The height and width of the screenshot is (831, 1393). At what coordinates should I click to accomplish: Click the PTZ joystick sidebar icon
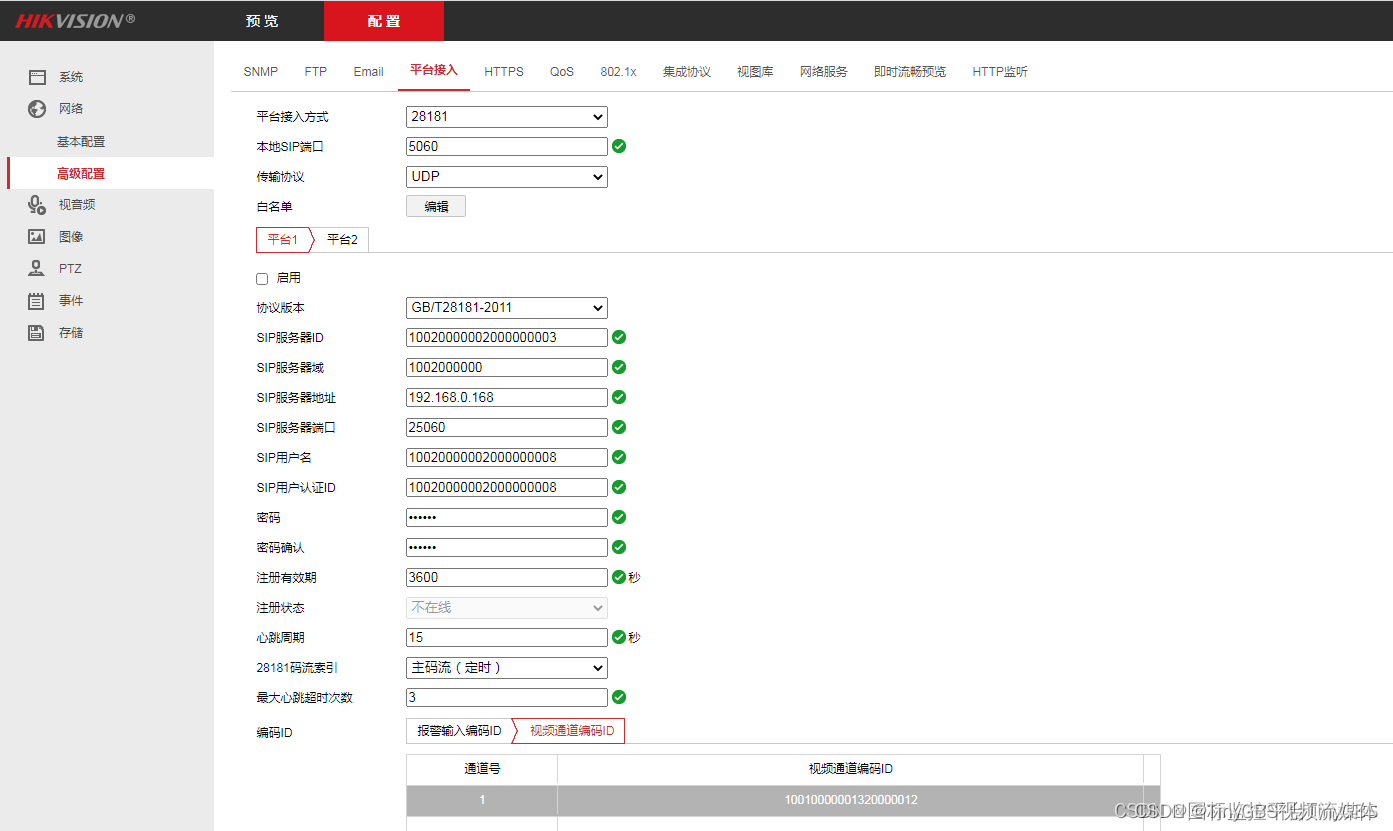(x=37, y=269)
